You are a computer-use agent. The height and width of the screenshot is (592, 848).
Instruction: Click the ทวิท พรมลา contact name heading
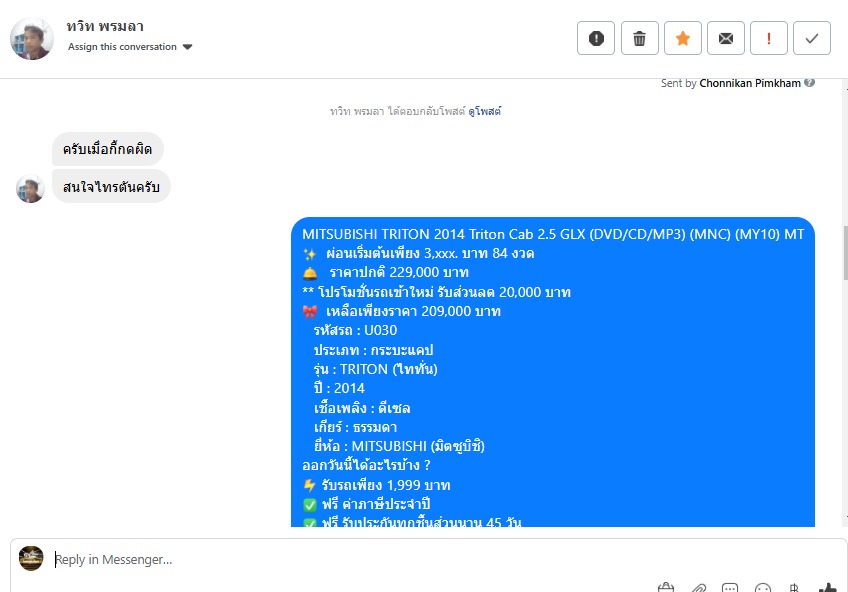coord(105,26)
